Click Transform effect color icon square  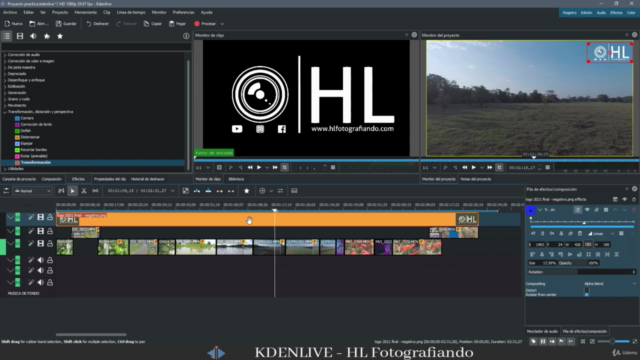(531, 210)
